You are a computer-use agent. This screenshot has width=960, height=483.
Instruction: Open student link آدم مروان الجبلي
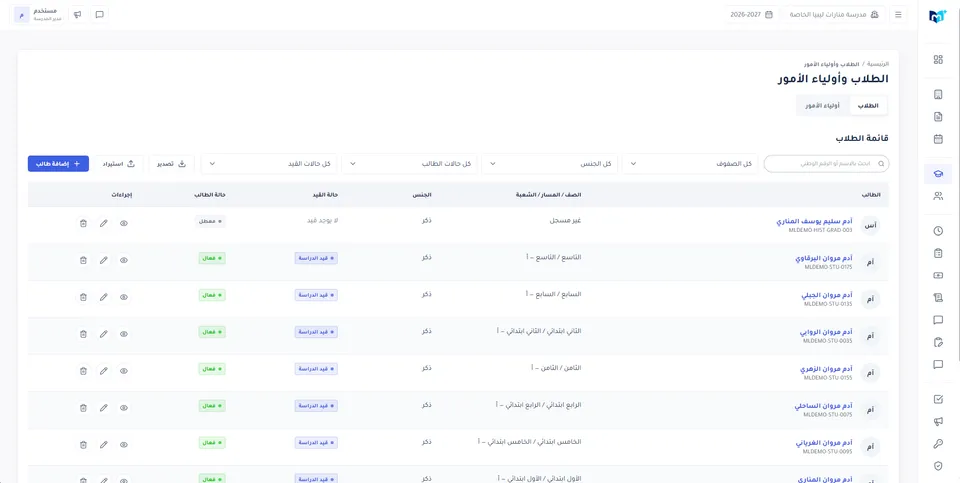click(827, 295)
